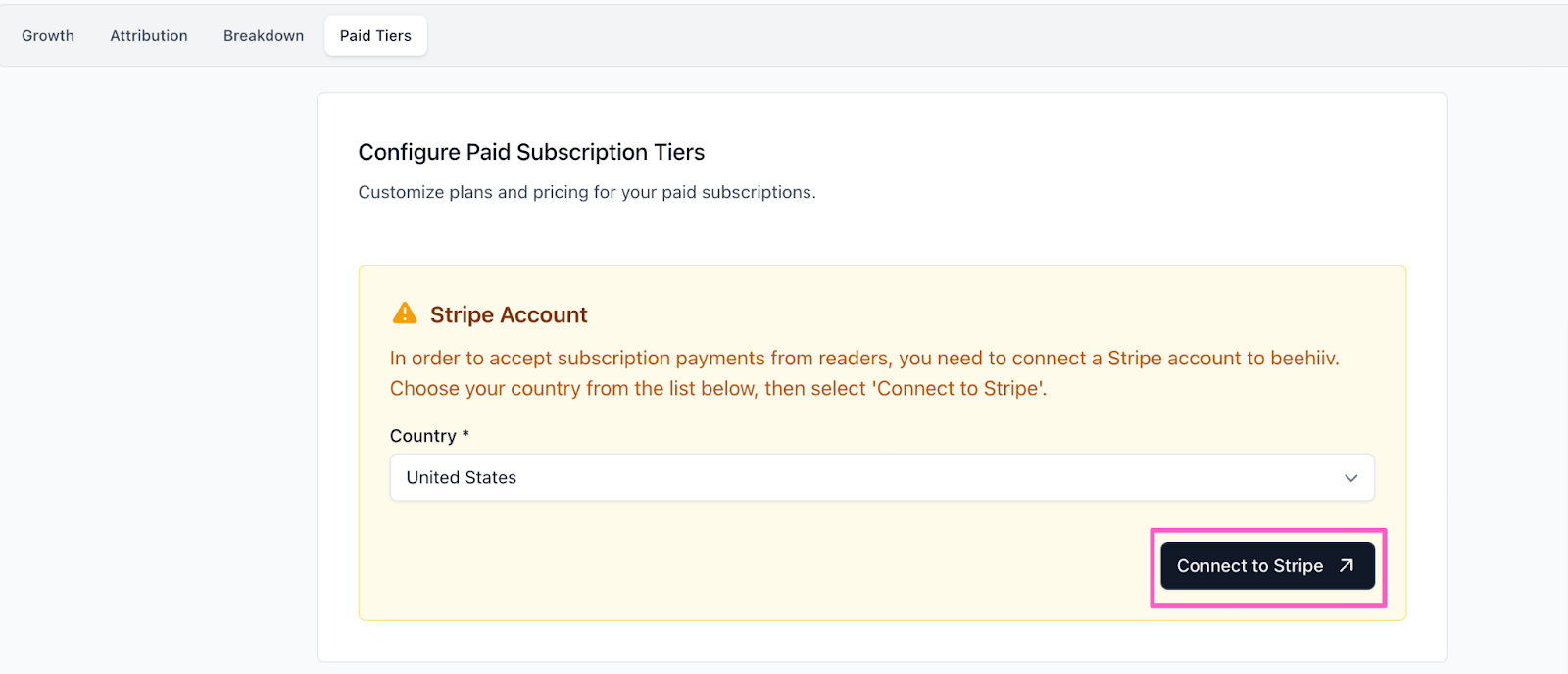
Task: Go to the Breakdown tab
Action: click(264, 36)
